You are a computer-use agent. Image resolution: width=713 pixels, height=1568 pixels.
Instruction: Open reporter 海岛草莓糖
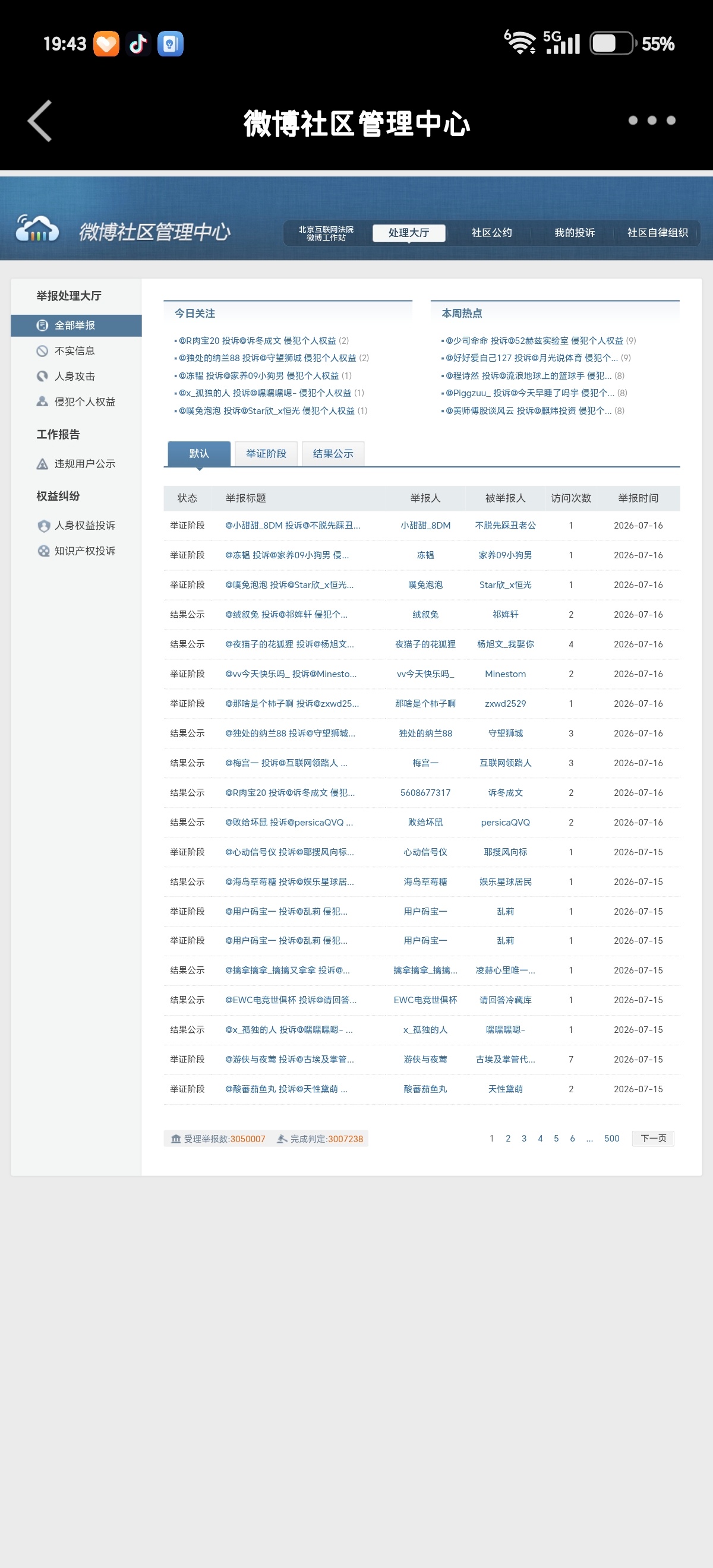tap(425, 881)
